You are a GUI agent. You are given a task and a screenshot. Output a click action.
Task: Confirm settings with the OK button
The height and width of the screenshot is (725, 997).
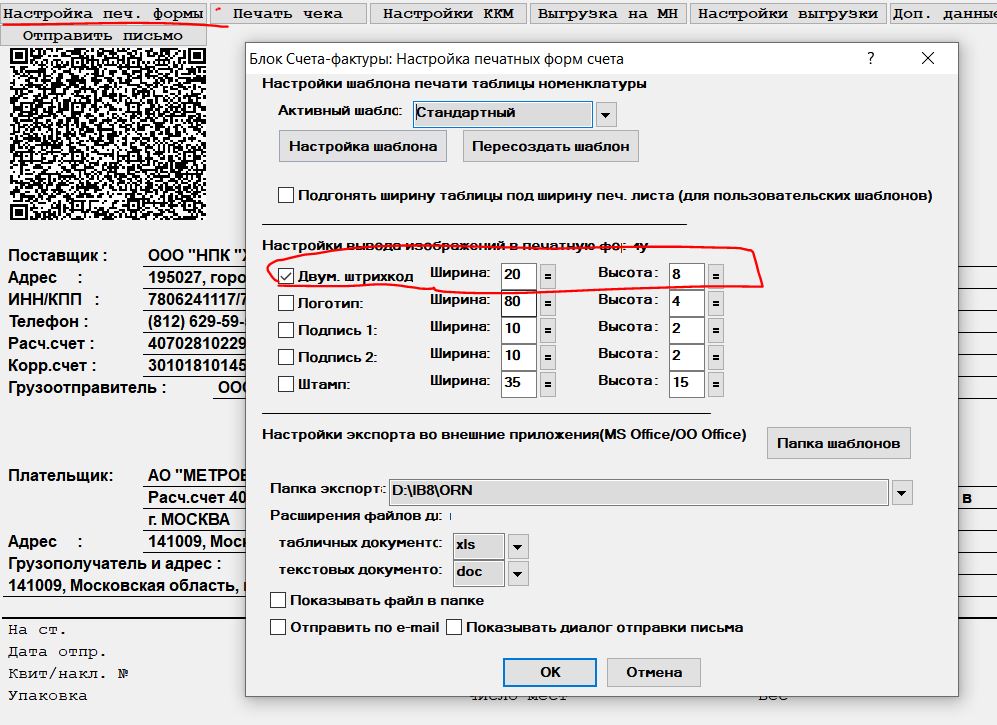point(550,672)
